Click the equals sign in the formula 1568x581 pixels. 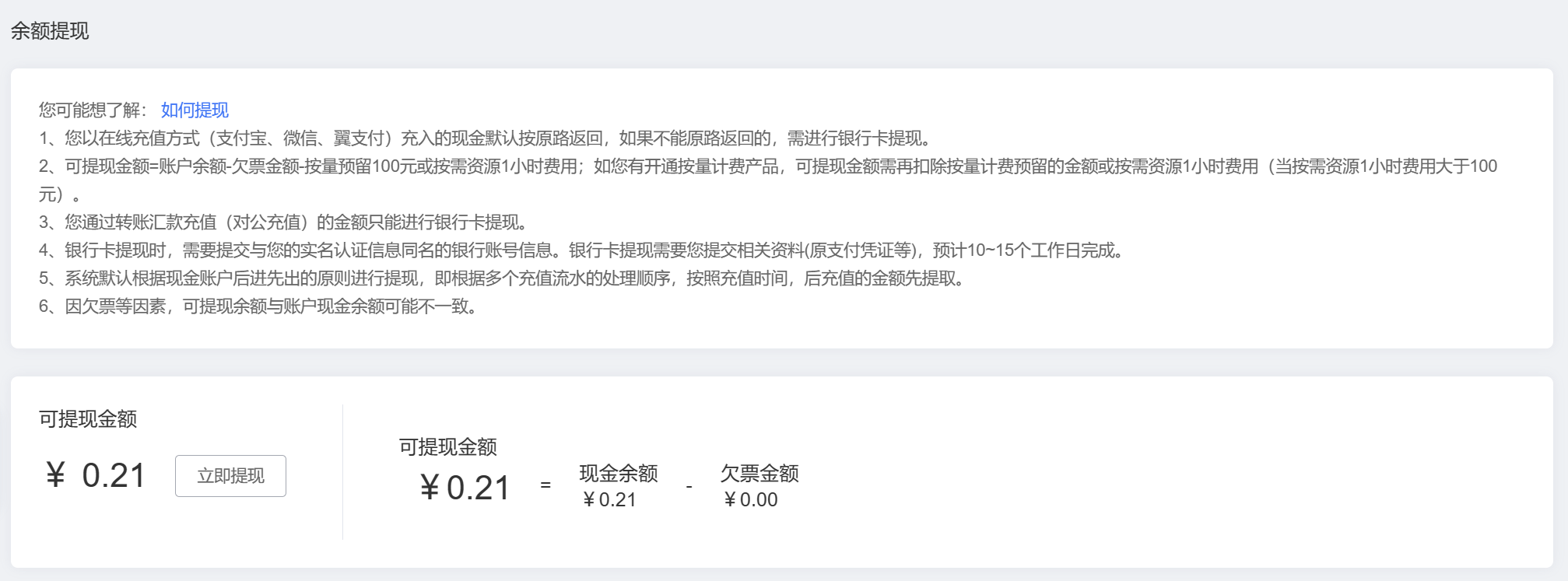coord(545,485)
